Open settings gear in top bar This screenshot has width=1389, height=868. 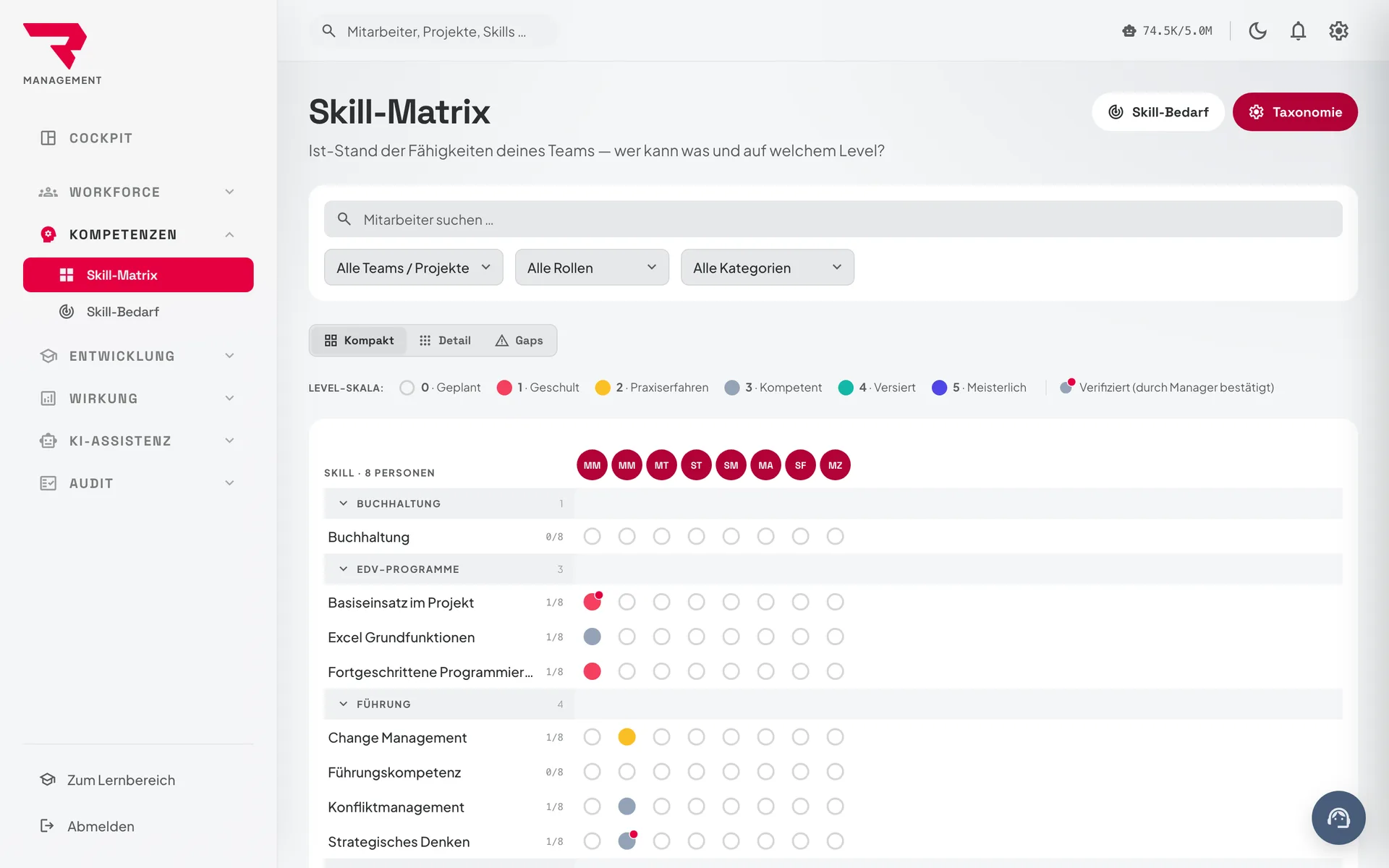coord(1338,31)
